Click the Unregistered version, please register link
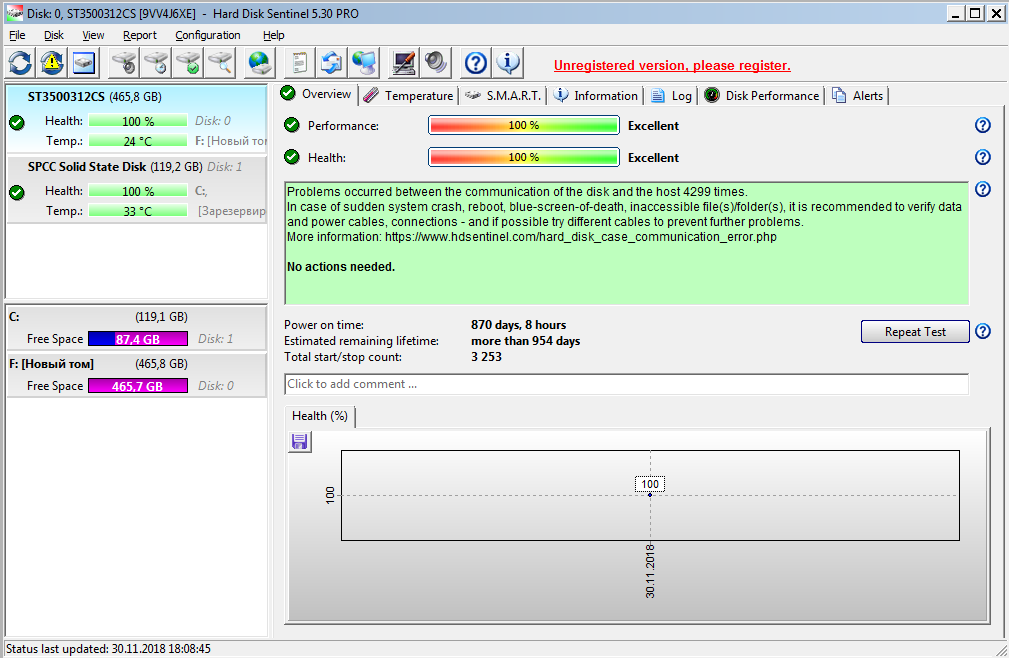Viewport: 1009px width, 658px height. pos(672,66)
